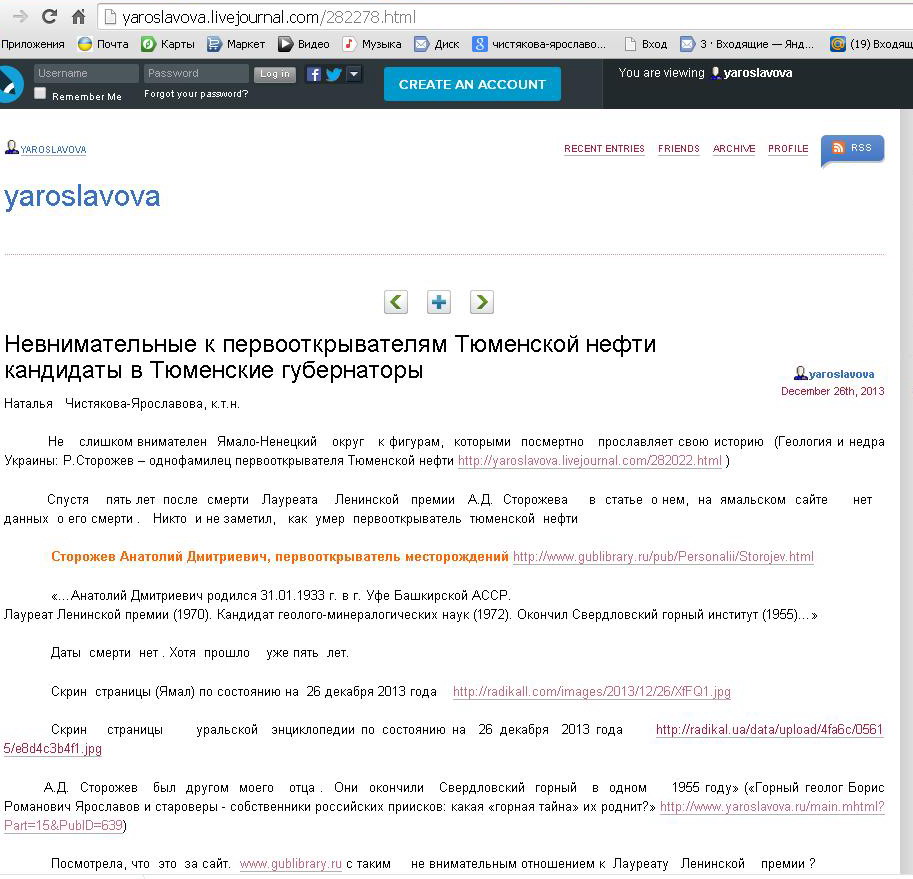Screen dimensions: 913x879
Task: Open RECENT ENTRIES tab
Action: (604, 148)
